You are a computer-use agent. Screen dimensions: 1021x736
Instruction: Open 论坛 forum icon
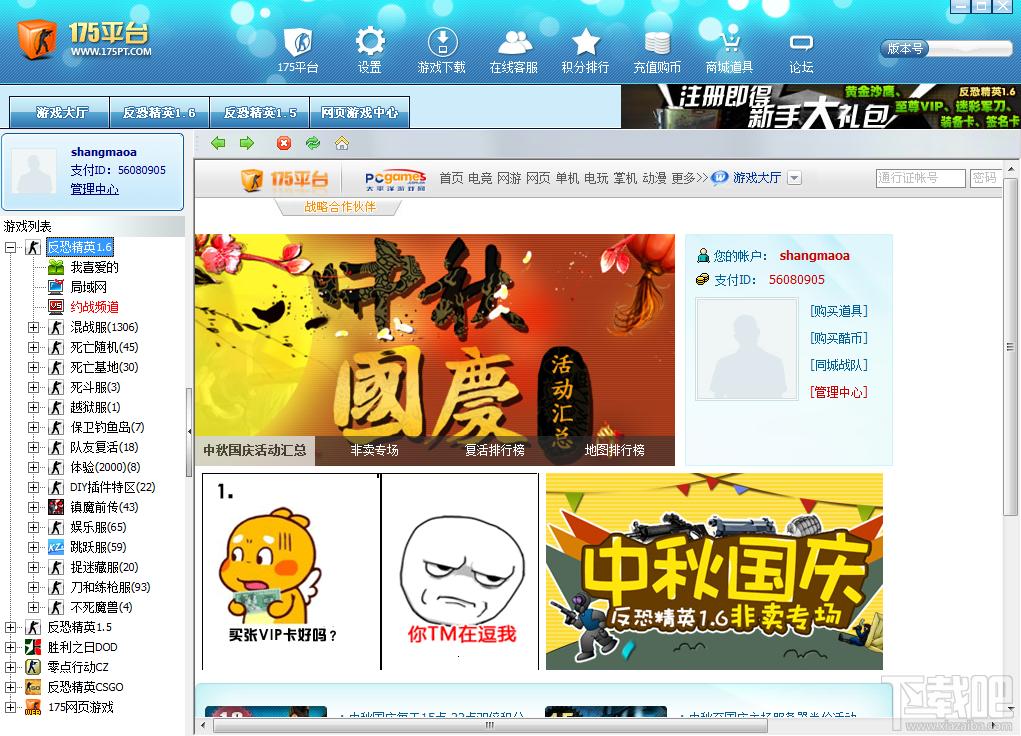(x=801, y=42)
